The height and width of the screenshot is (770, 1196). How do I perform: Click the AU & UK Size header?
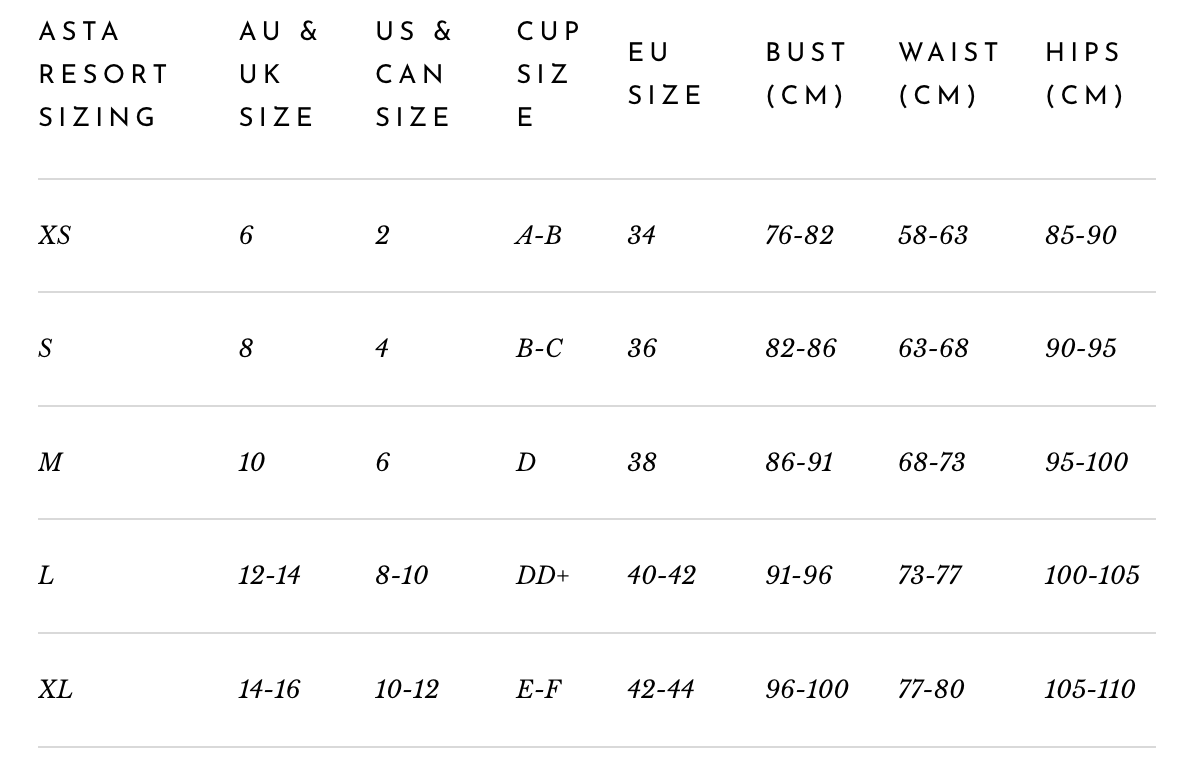point(278,75)
